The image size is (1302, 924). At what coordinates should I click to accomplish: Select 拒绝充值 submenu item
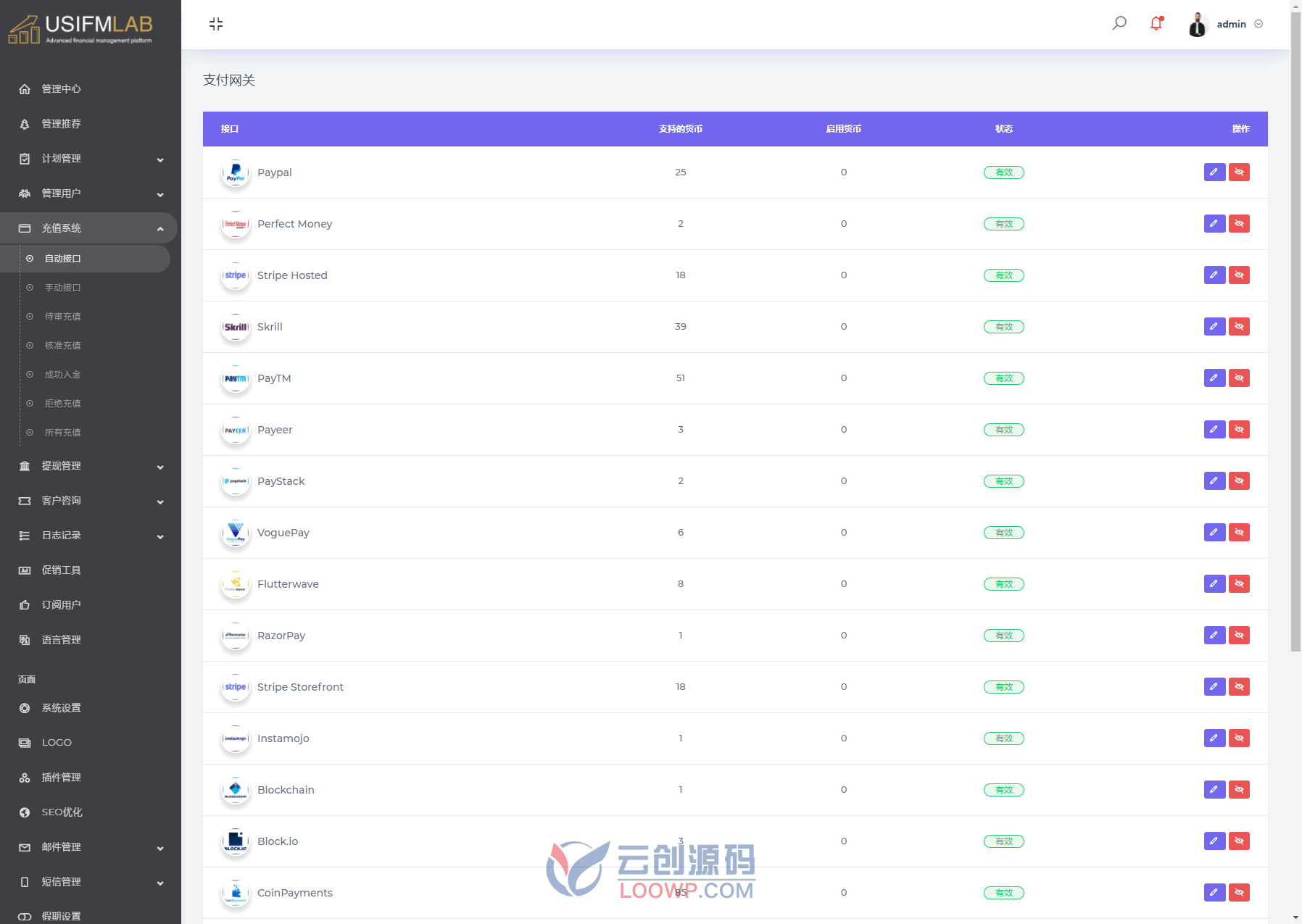point(85,404)
